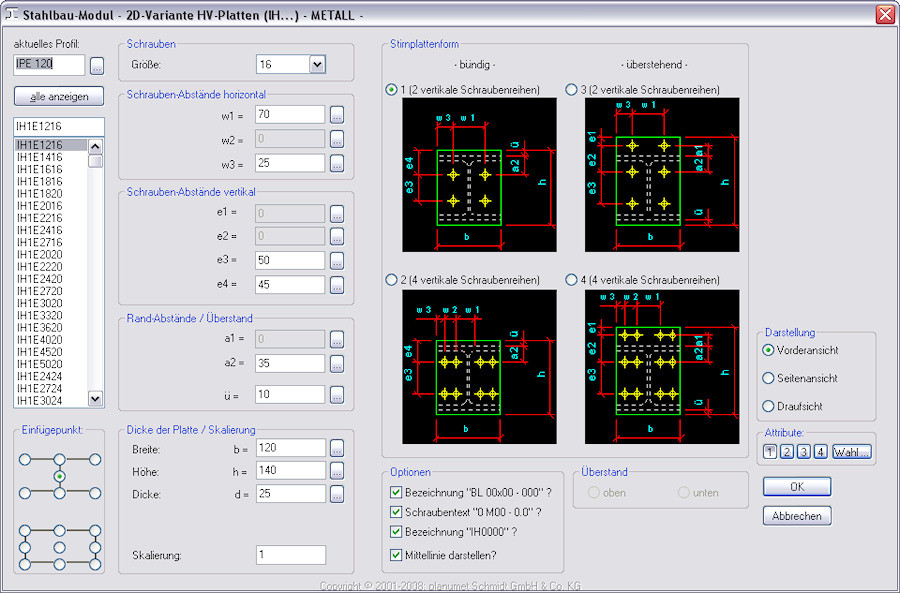This screenshot has width=900, height=593.
Task: Click the search field showing IH1E1216
Action: click(59, 126)
